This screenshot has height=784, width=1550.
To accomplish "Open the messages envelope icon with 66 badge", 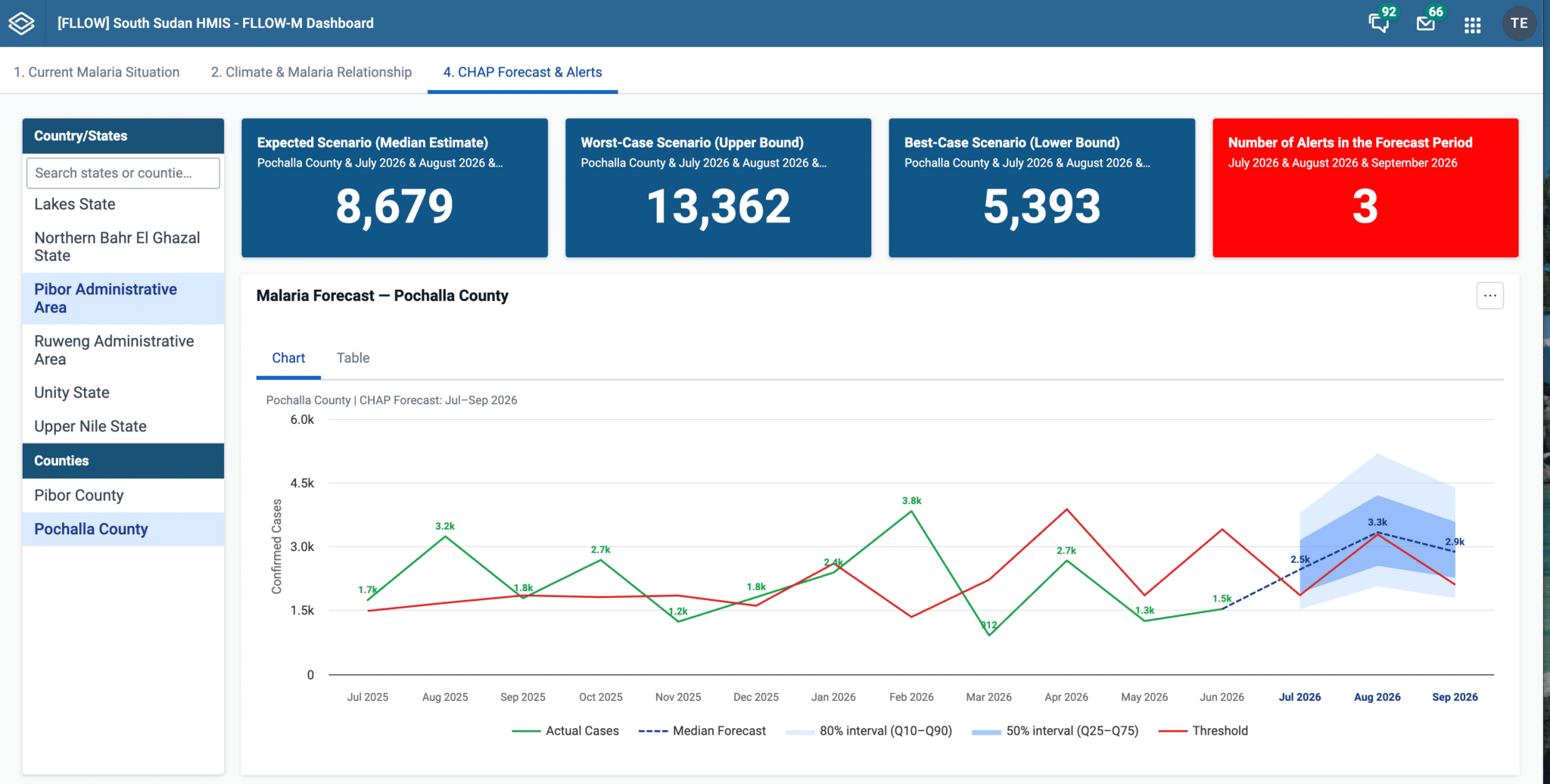I will click(x=1426, y=23).
